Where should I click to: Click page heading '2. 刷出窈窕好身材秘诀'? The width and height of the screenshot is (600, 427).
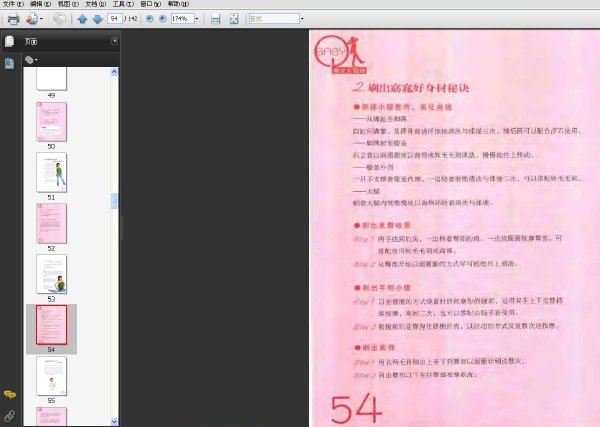tap(411, 88)
